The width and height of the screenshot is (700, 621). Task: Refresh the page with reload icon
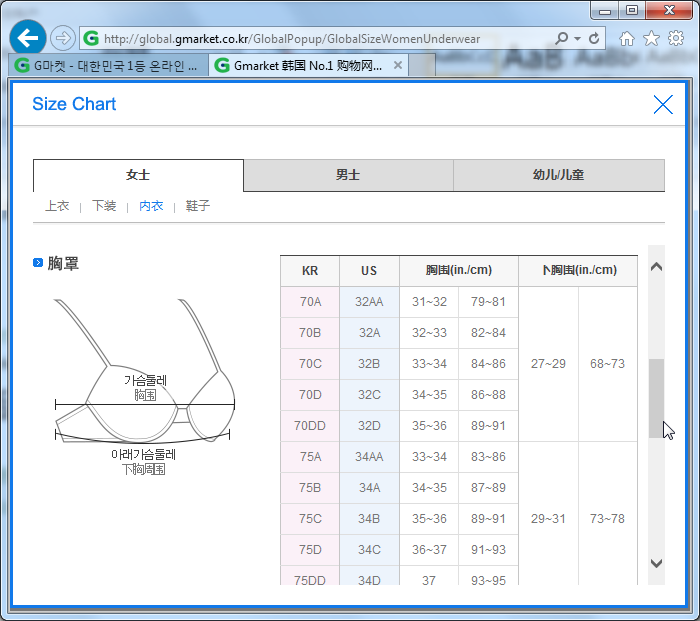(x=594, y=38)
